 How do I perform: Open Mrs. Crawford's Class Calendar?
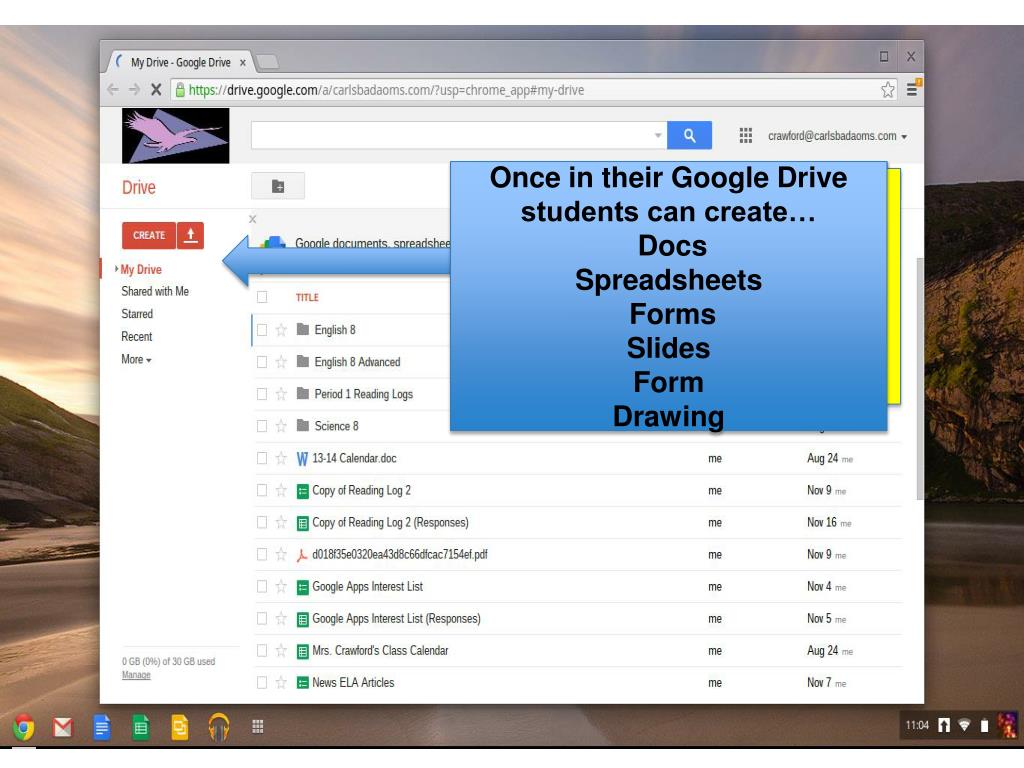(380, 650)
